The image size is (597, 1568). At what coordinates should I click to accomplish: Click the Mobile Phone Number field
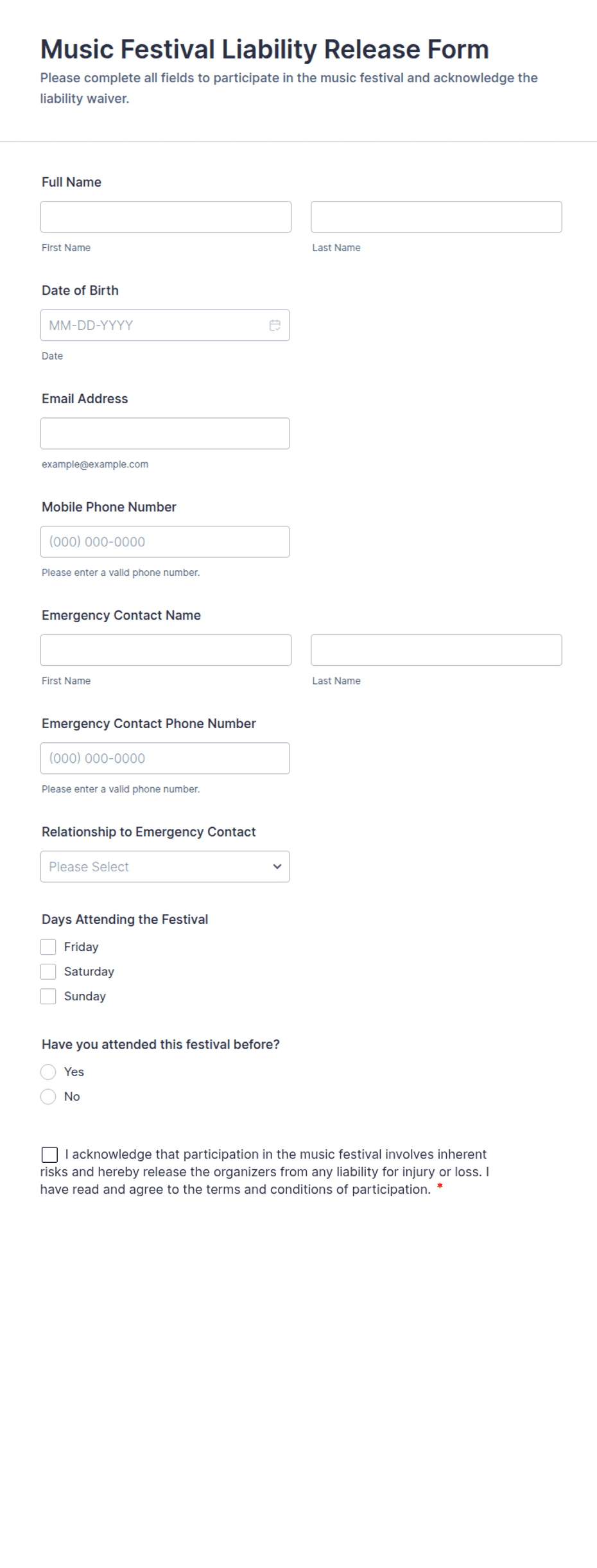point(164,541)
